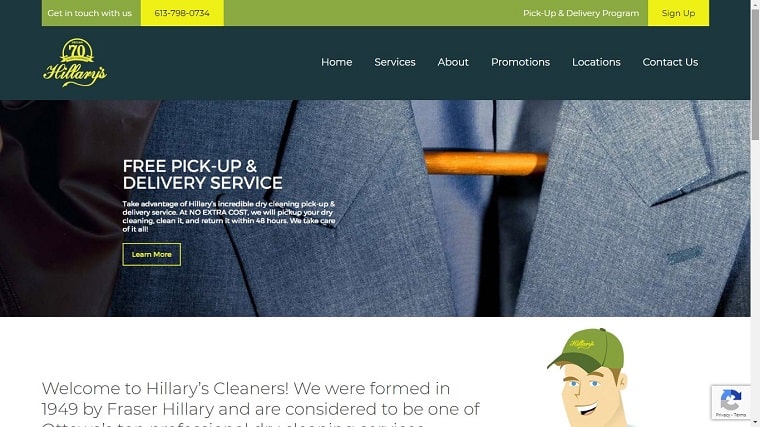Click the Free Pick-Up & Delivery Service heading
Viewport: 760px width, 427px height.
click(202, 174)
